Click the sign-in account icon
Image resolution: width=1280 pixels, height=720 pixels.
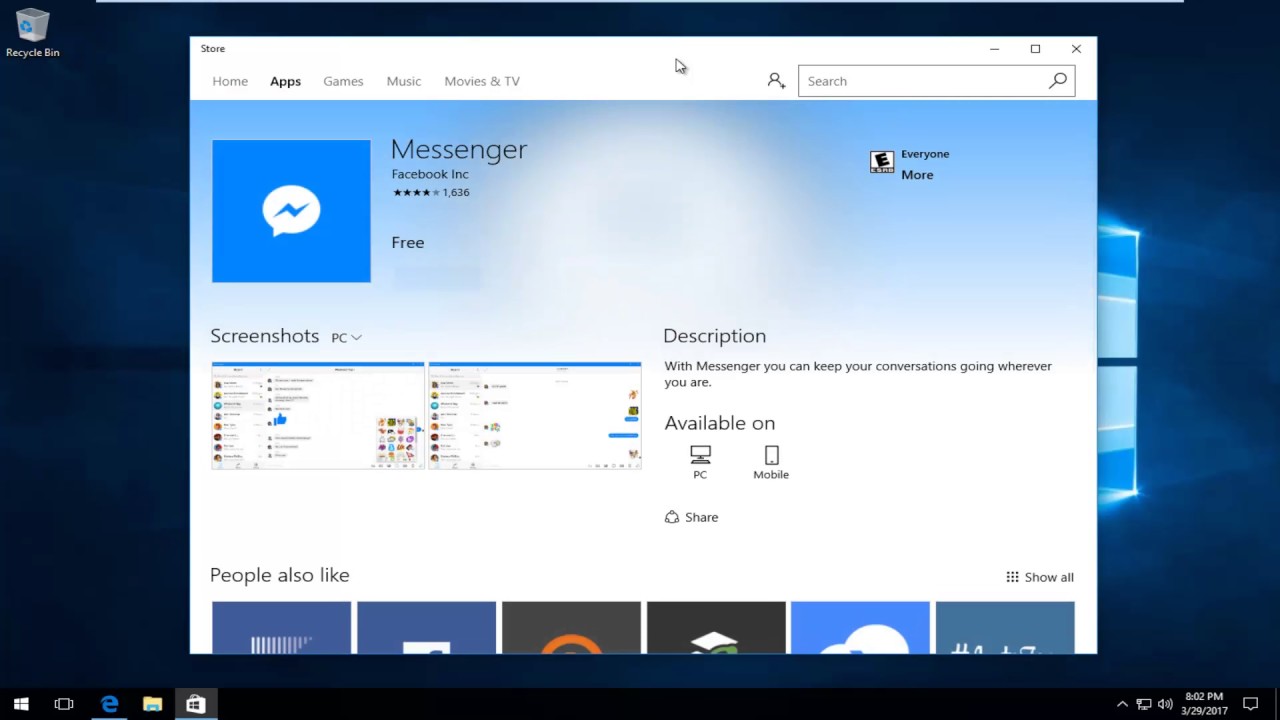(x=776, y=80)
